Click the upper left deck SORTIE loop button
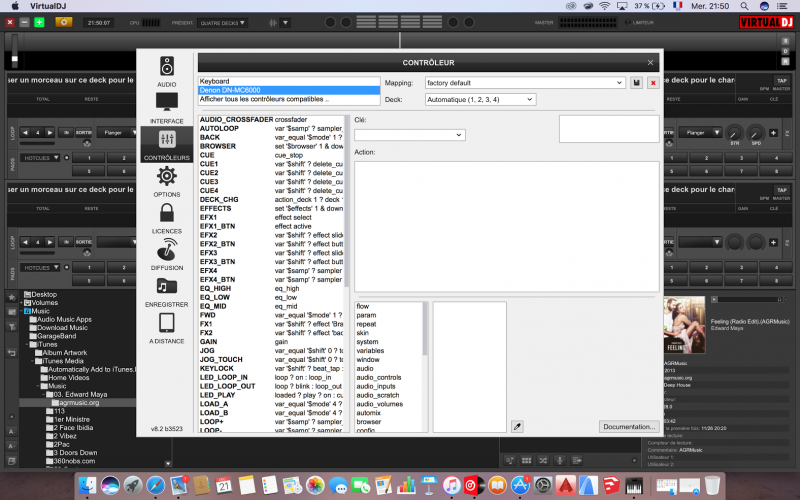Image resolution: width=800 pixels, height=500 pixels. pos(84,133)
